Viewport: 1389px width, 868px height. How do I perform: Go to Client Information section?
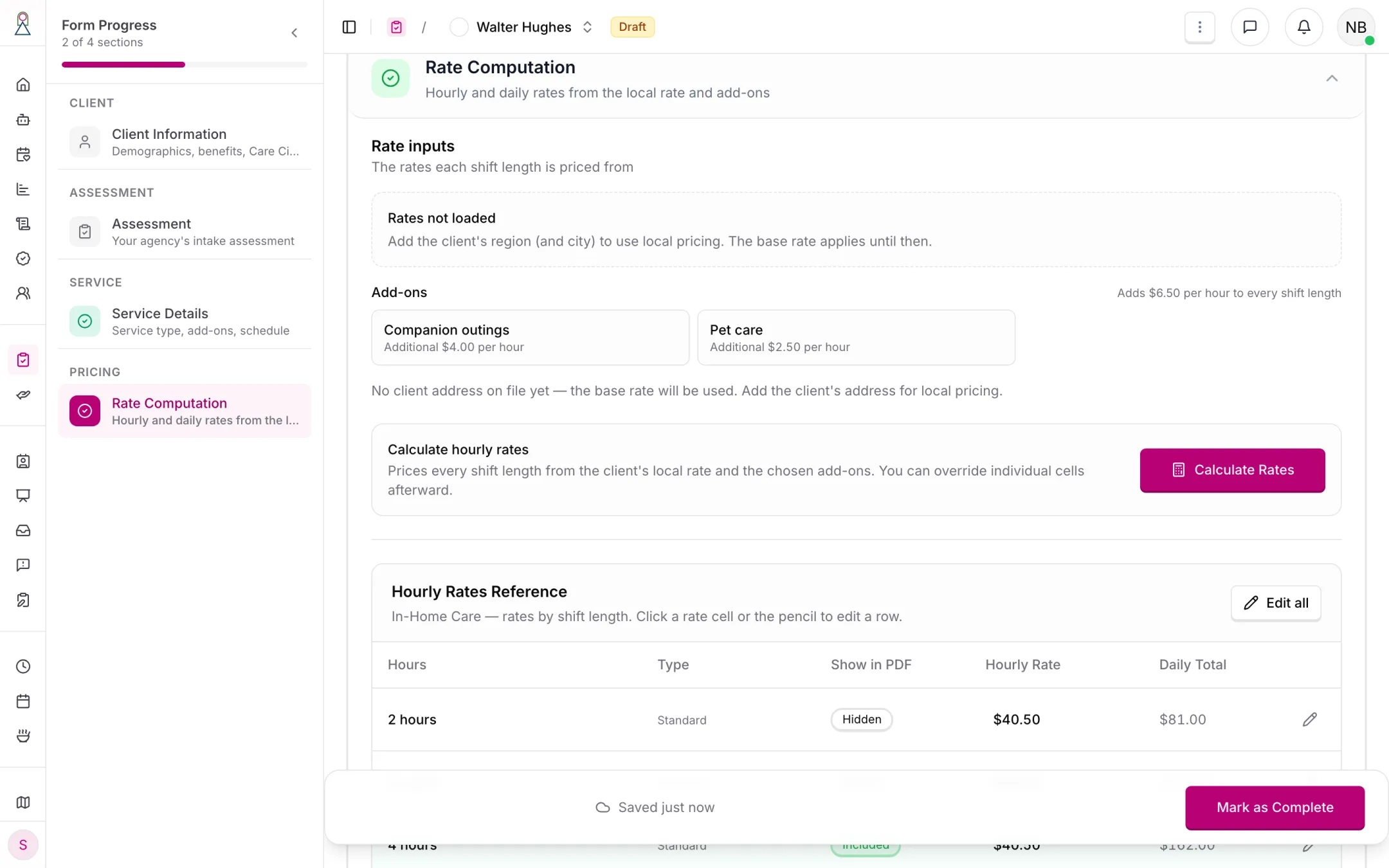tap(185, 142)
